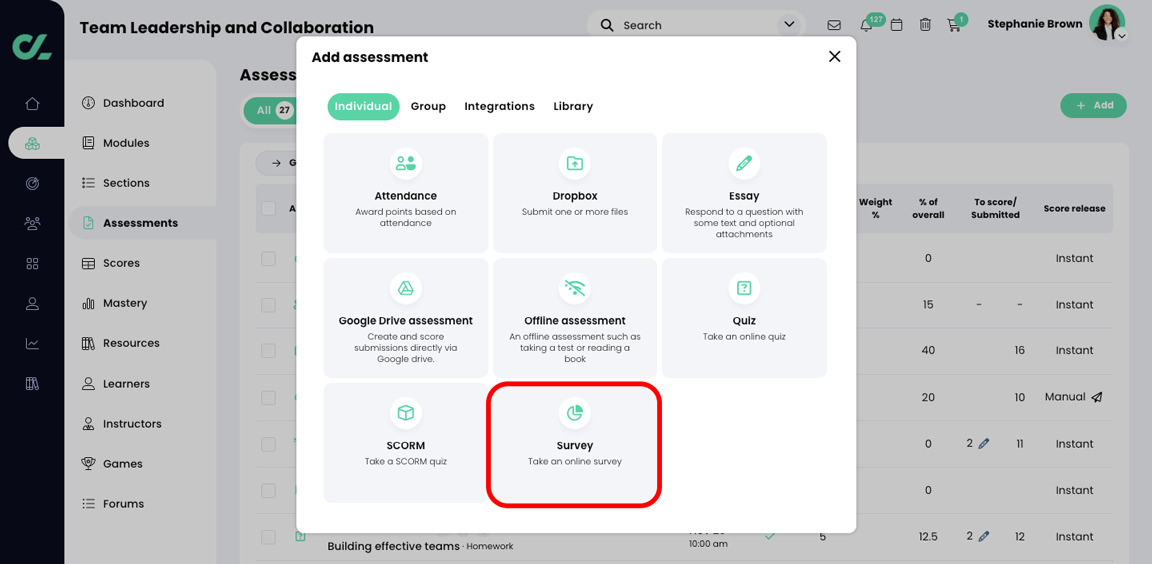Select the Survey assessment card
This screenshot has height=564, width=1152.
(575, 444)
